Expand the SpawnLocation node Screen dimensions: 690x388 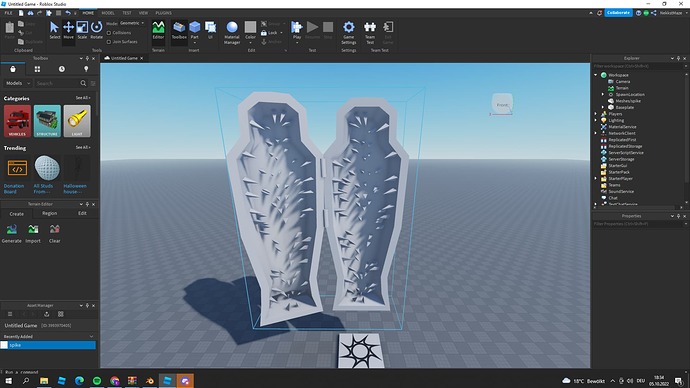[603, 95]
